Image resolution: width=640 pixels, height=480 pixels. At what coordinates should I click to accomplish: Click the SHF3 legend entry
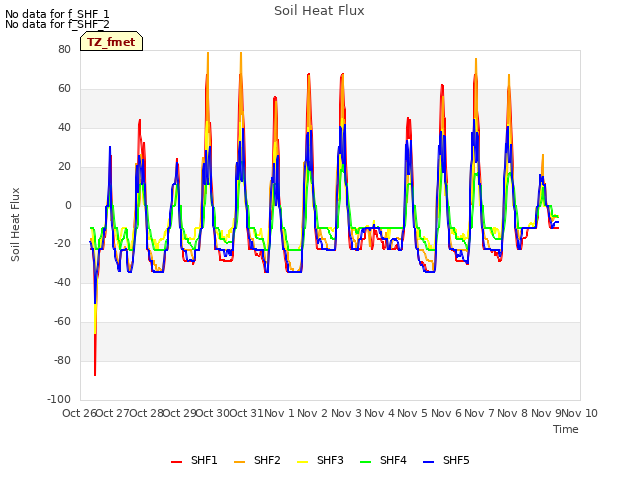320,460
